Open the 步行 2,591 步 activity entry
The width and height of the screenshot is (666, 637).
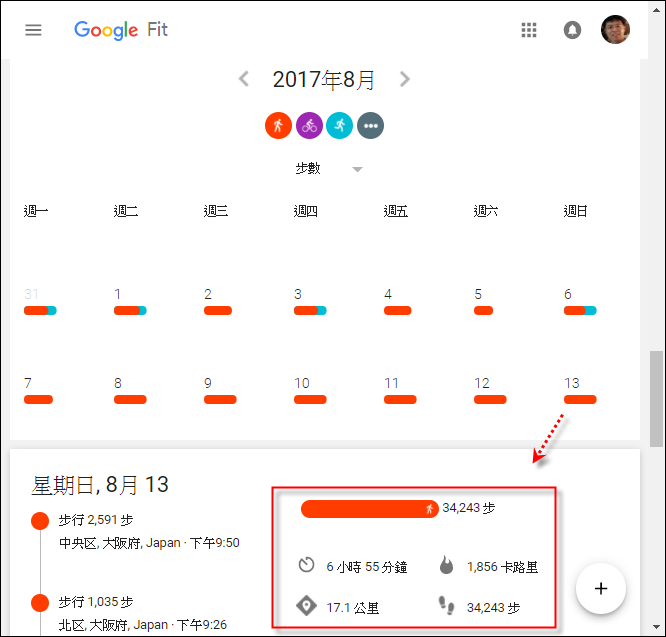96,520
